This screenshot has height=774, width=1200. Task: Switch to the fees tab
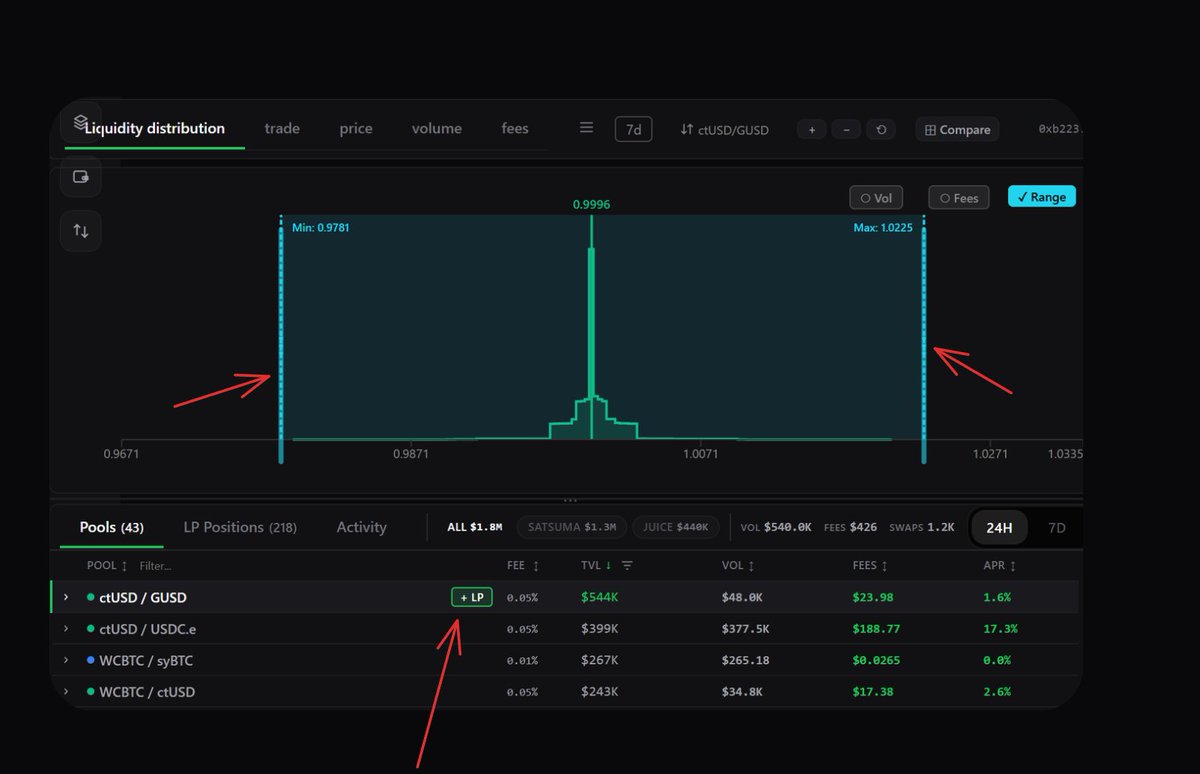(515, 128)
